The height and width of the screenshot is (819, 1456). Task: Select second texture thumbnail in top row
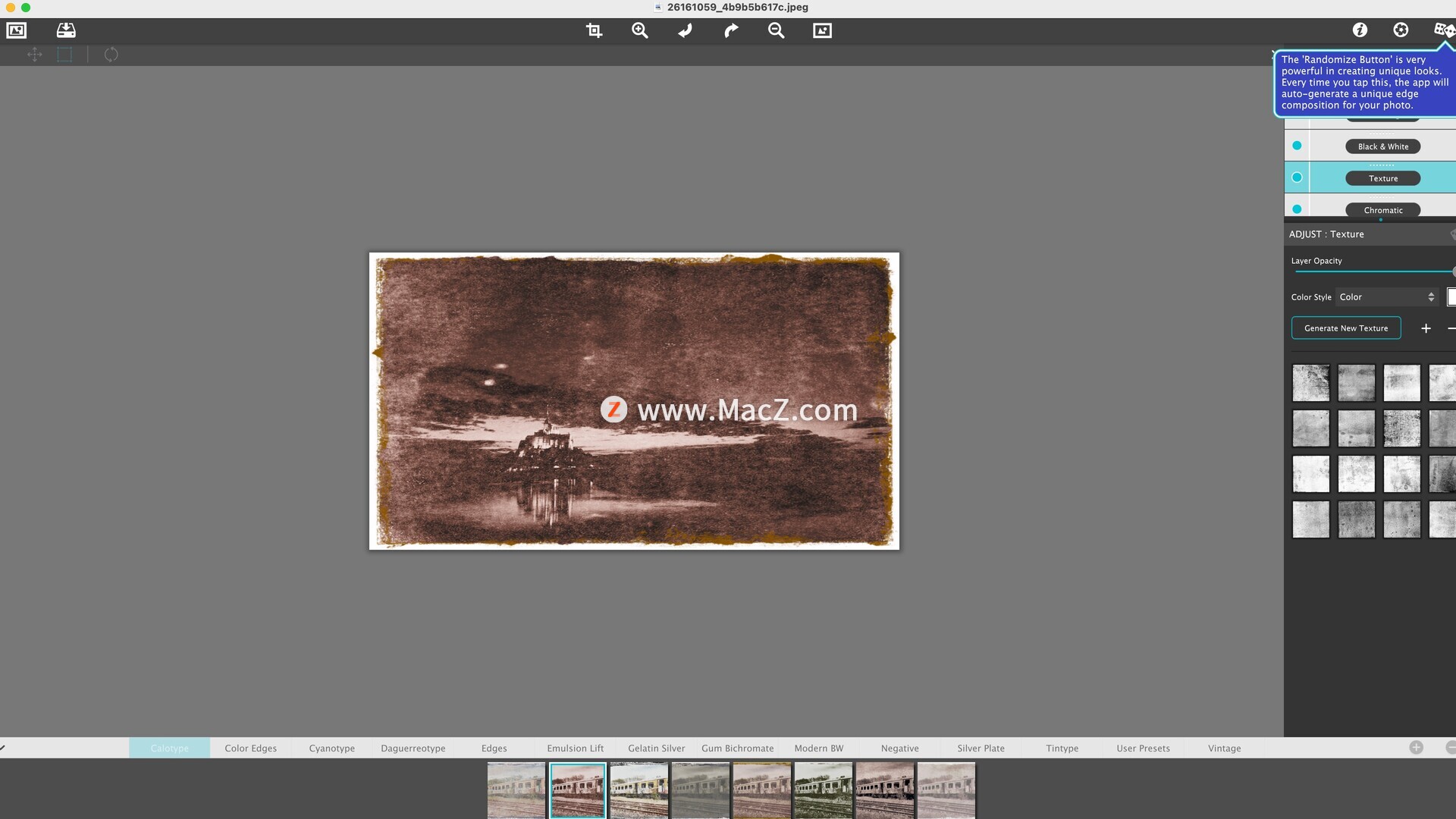tap(1356, 383)
